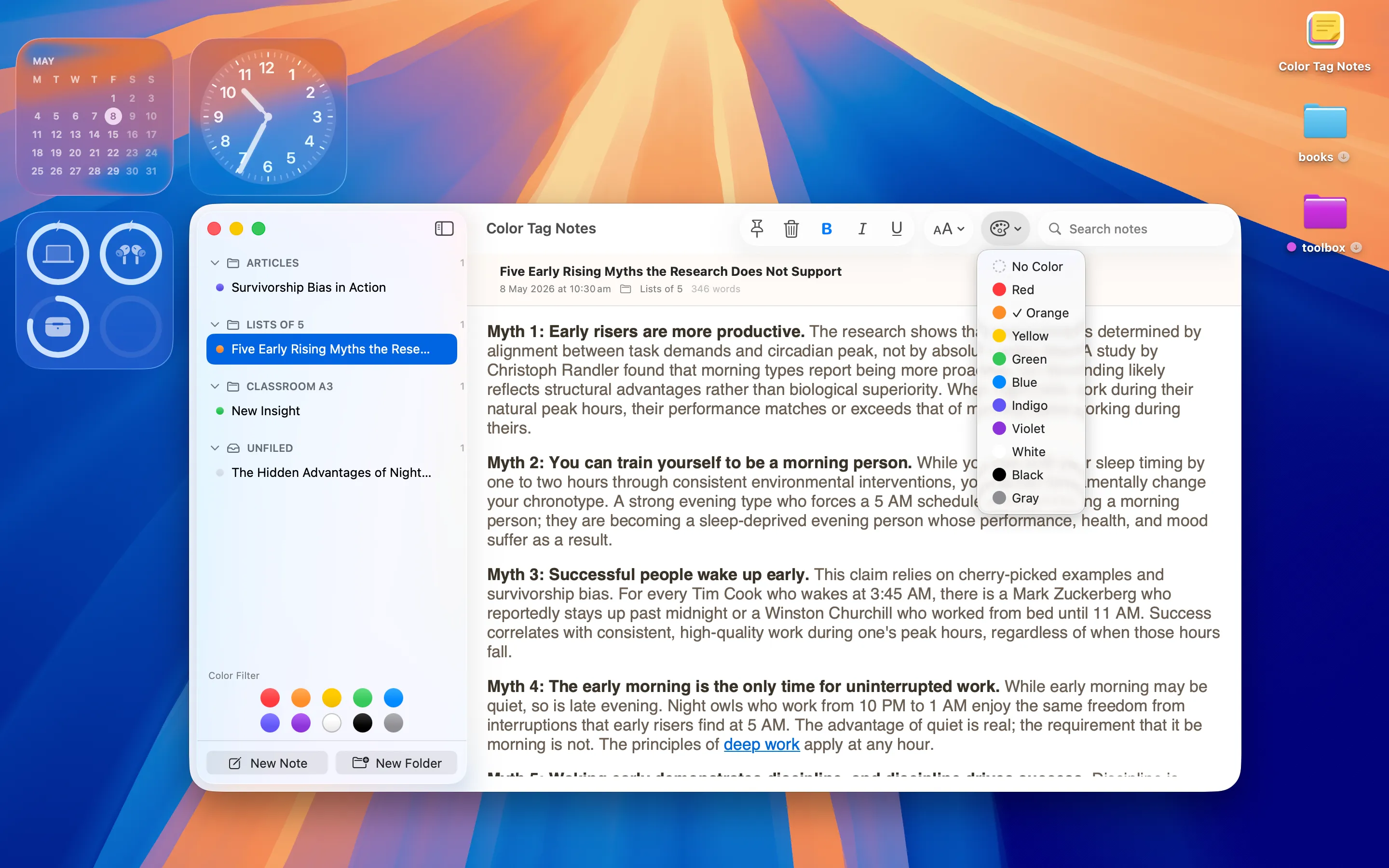Screen dimensions: 1389x868
Task: Click the 346 words count
Action: (716, 289)
